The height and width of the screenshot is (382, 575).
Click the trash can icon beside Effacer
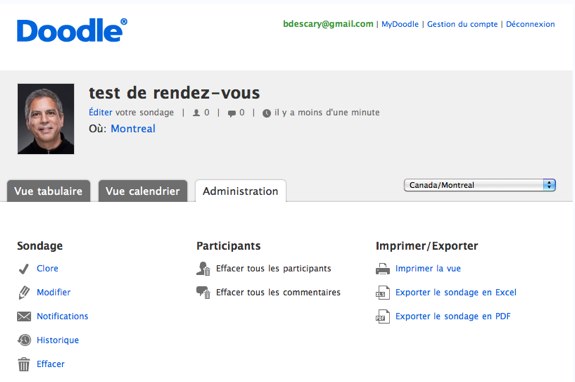pos(24,364)
